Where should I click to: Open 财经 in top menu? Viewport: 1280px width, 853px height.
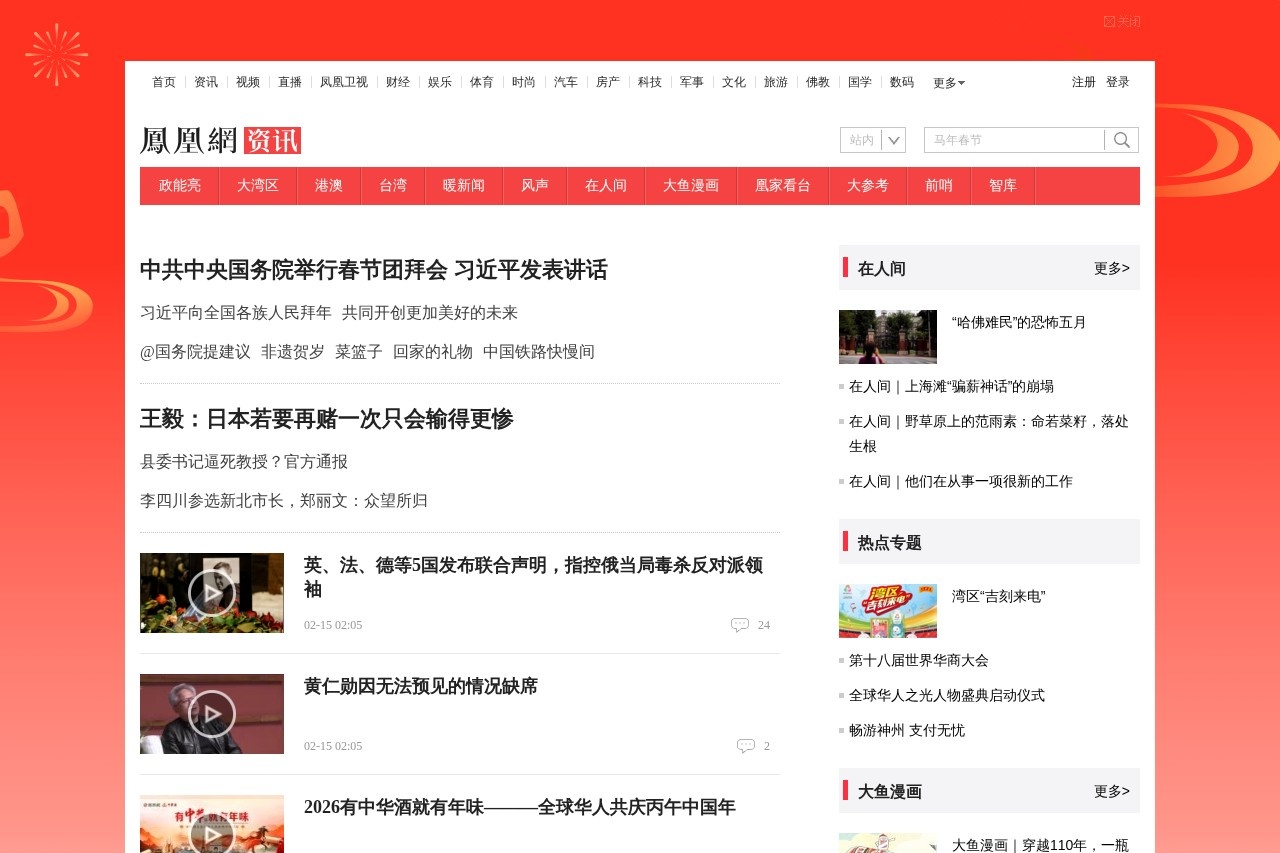[398, 82]
